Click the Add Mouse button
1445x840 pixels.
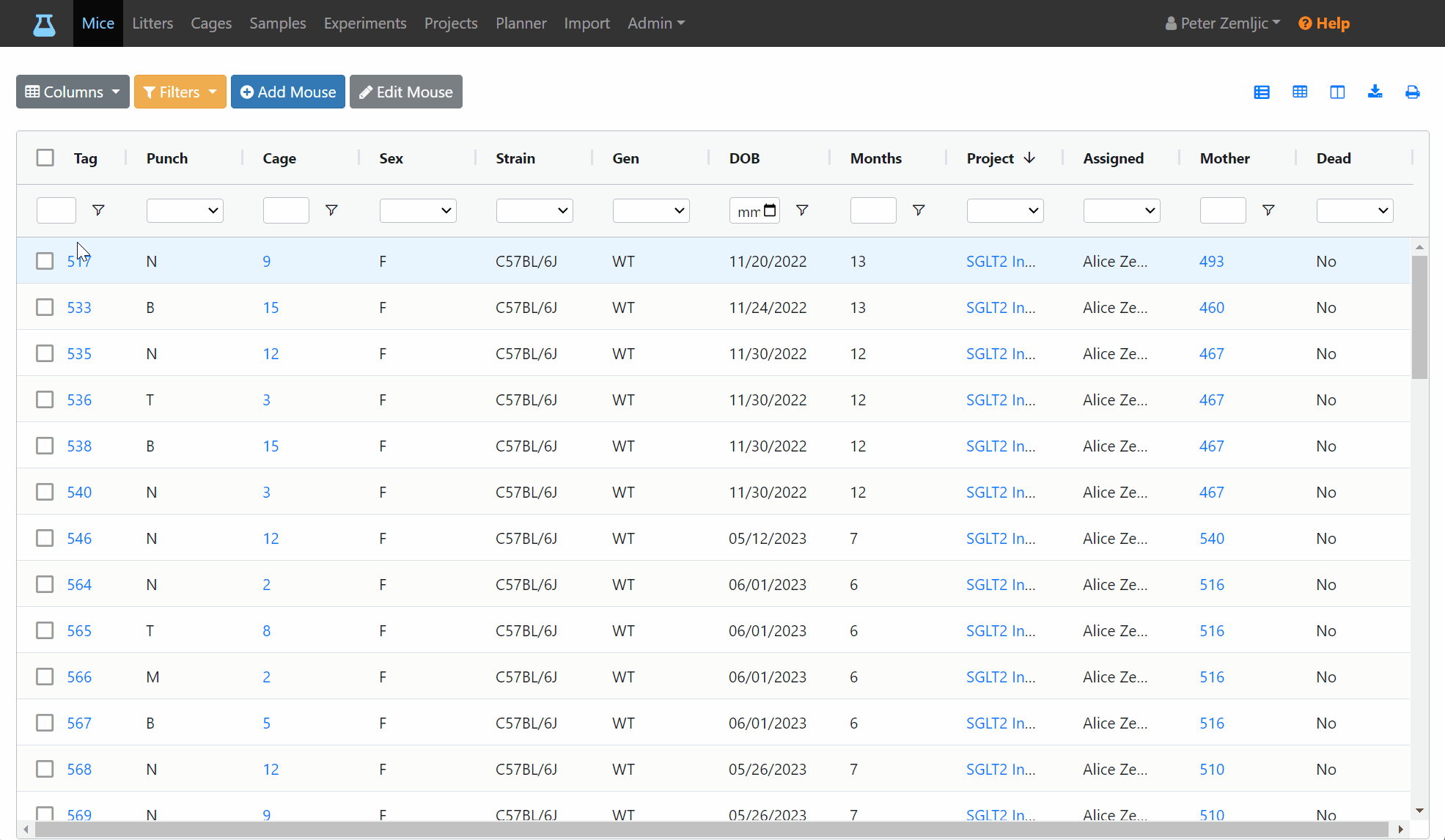[x=288, y=92]
